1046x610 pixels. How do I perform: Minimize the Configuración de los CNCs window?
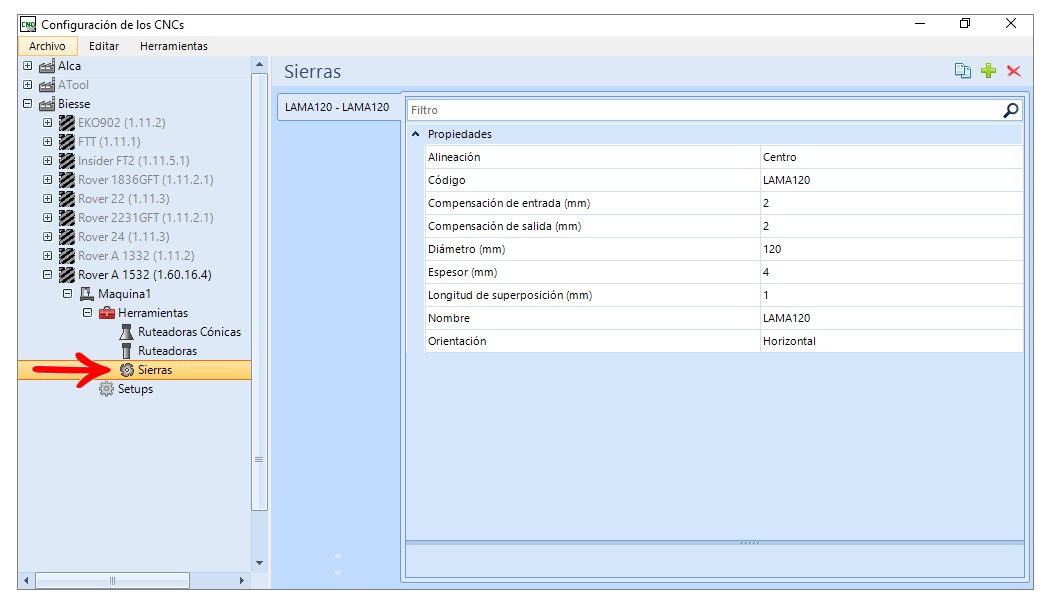tap(920, 23)
